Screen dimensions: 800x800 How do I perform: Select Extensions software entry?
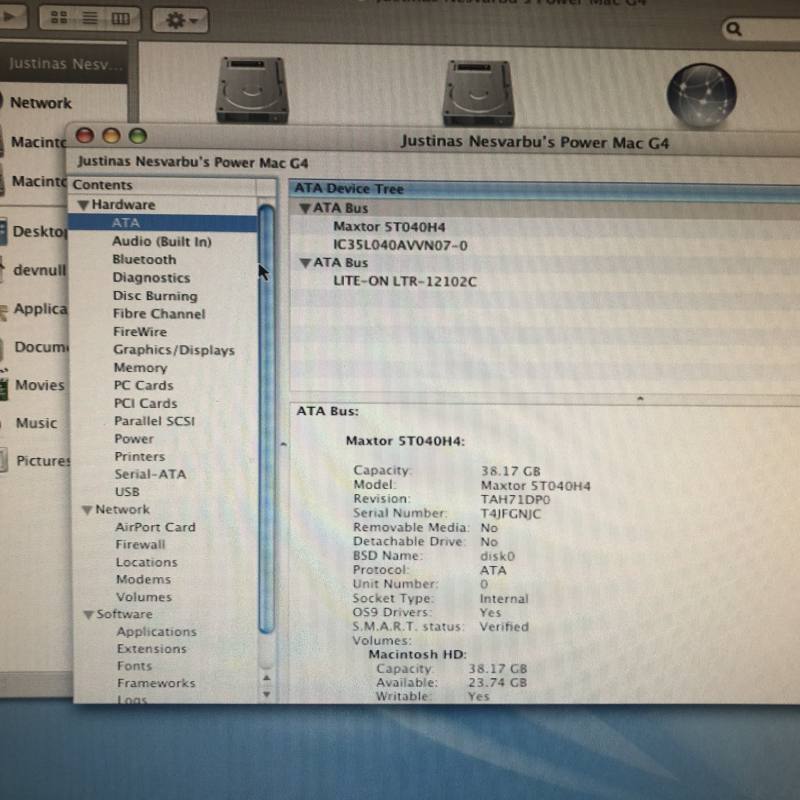tap(152, 648)
